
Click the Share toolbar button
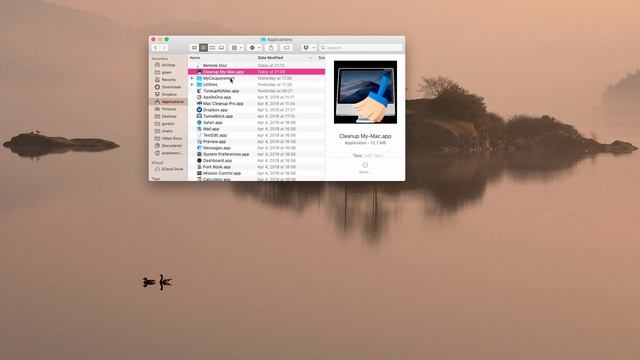271,48
